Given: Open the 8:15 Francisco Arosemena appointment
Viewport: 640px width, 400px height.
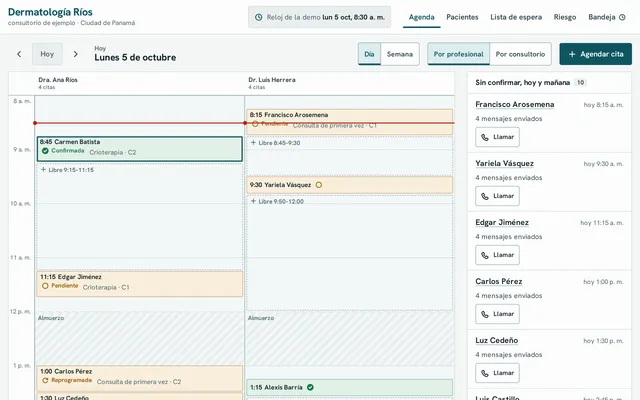Looking at the screenshot, I should click(349, 122).
